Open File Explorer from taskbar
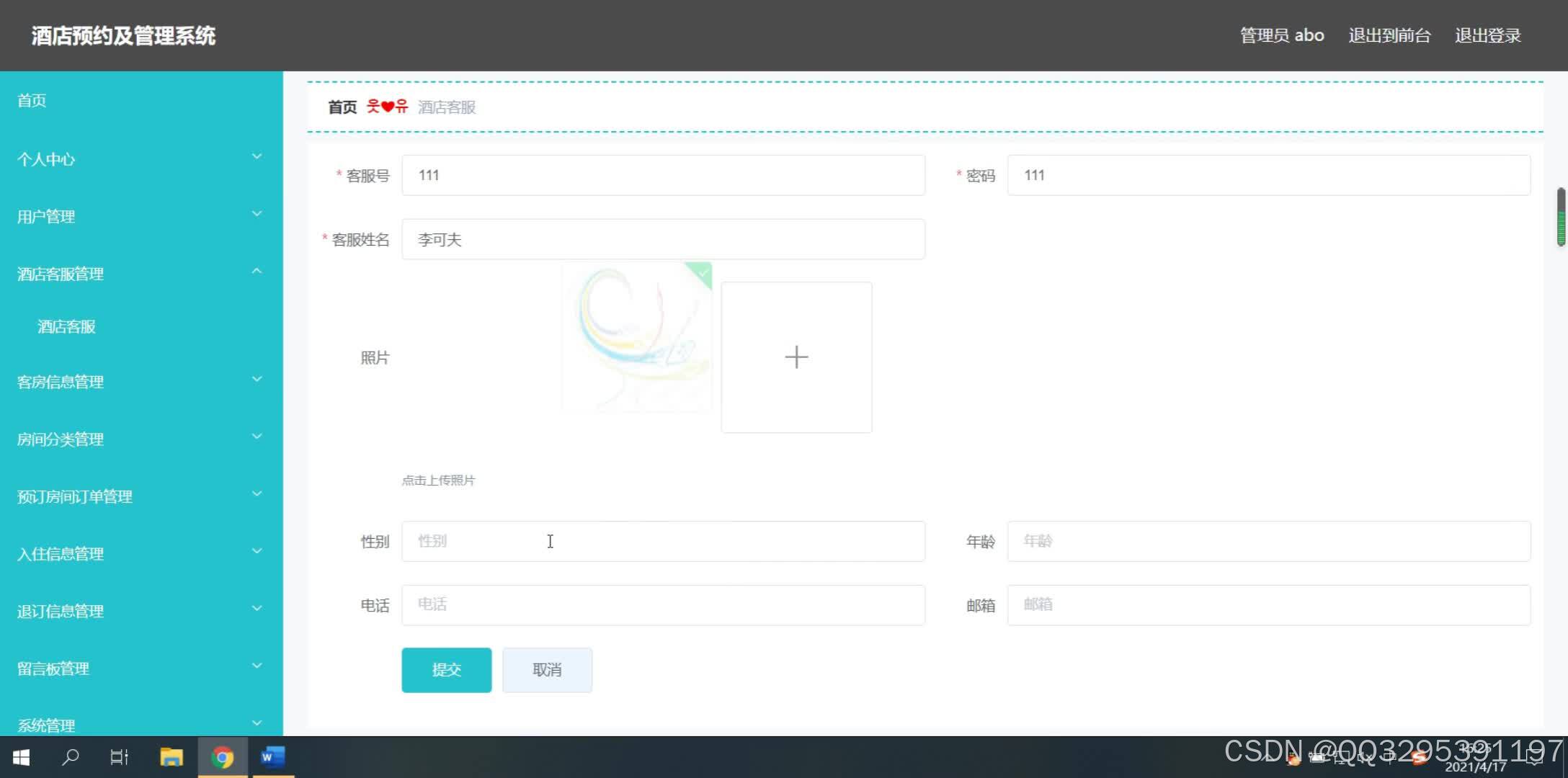The image size is (1568, 778). pos(171,757)
